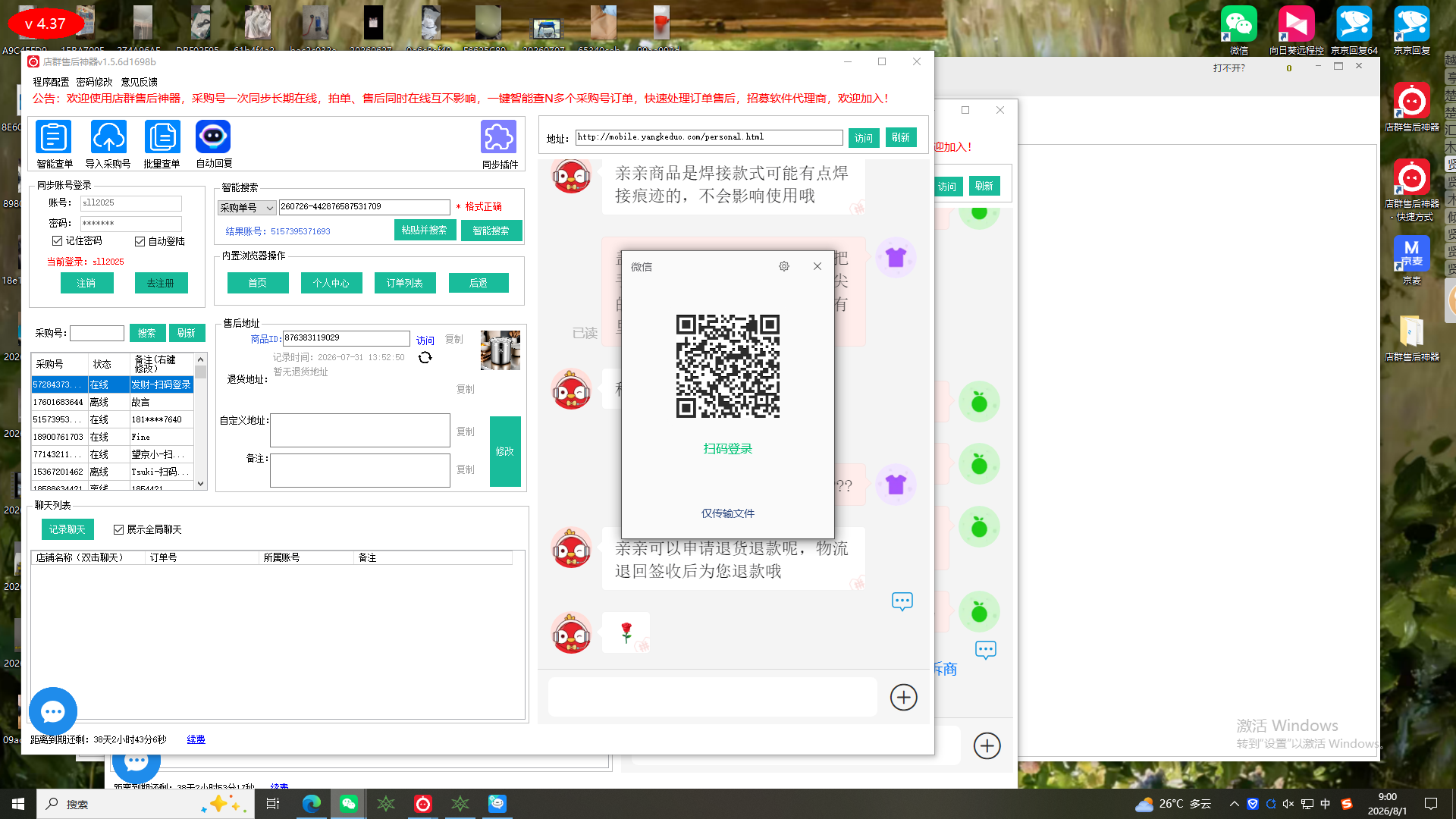Click the weather 26°C 多云 widget
Image resolution: width=1456 pixels, height=819 pixels.
1173,804
